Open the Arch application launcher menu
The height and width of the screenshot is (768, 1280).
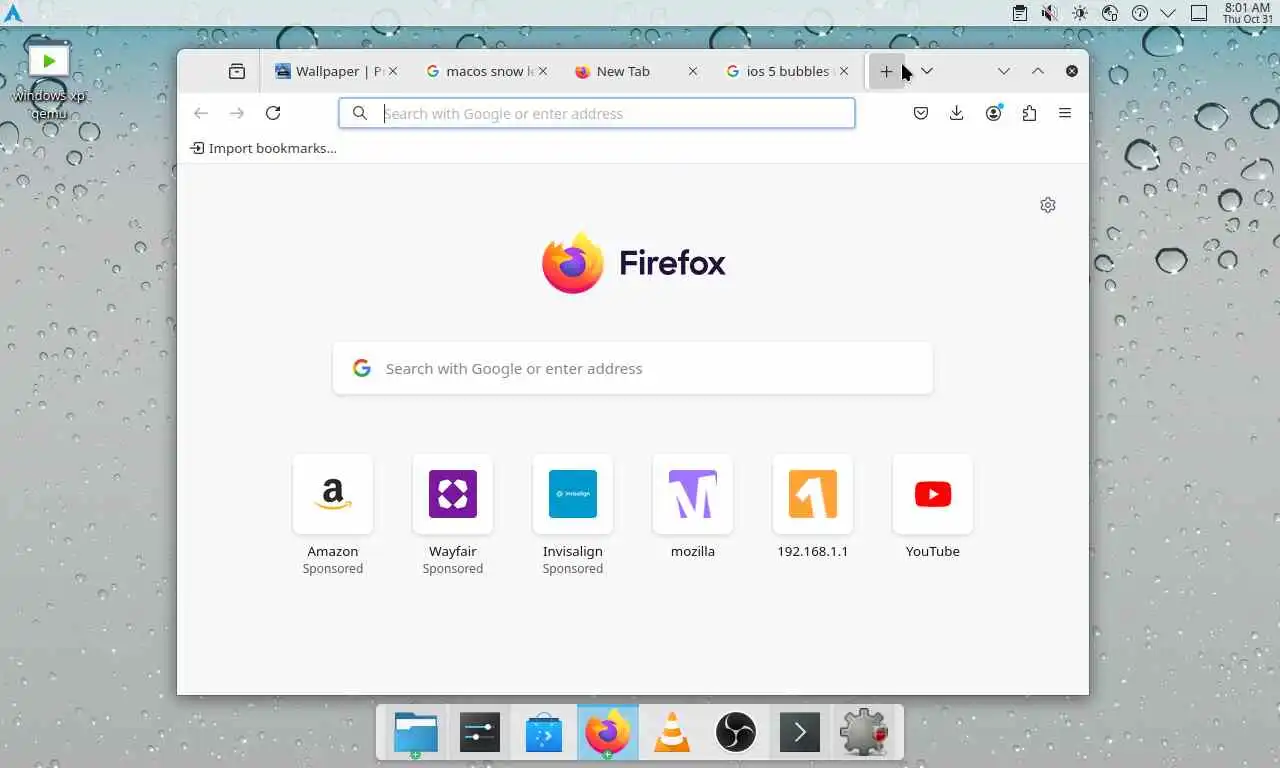click(13, 13)
